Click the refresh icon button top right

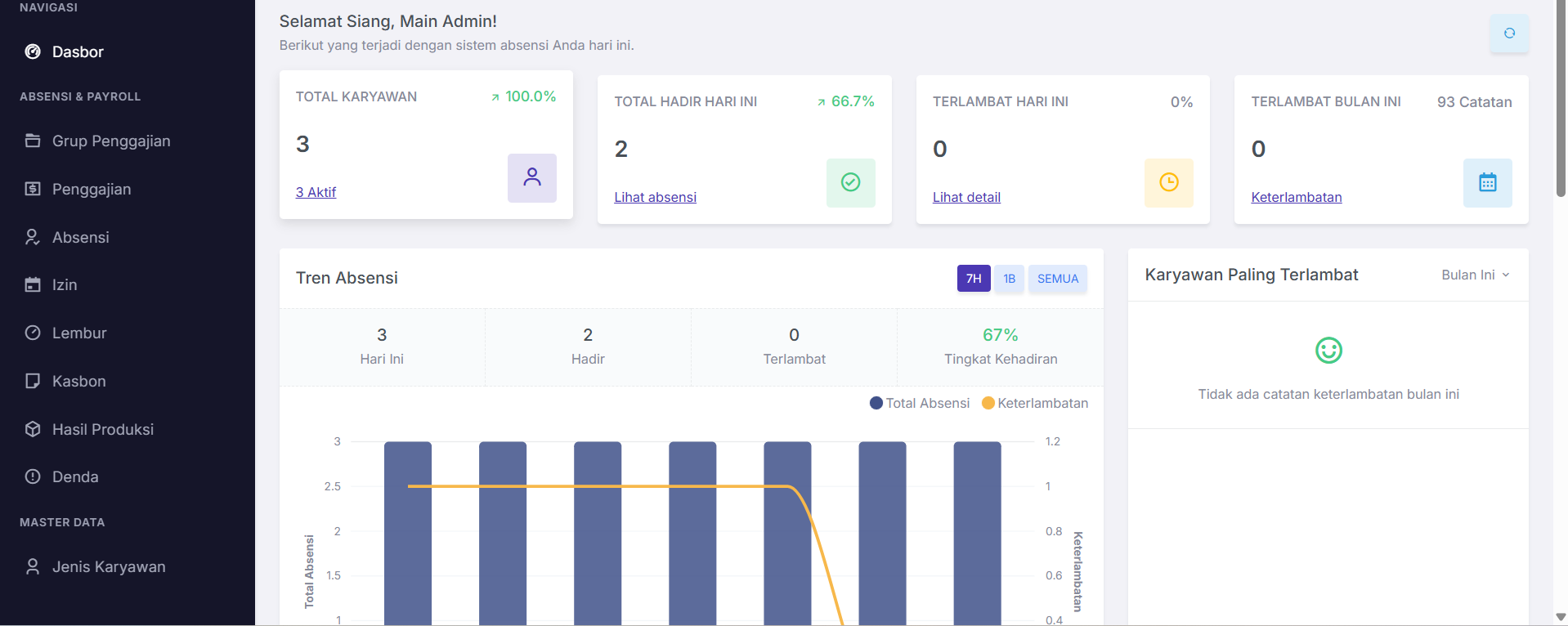1509,34
